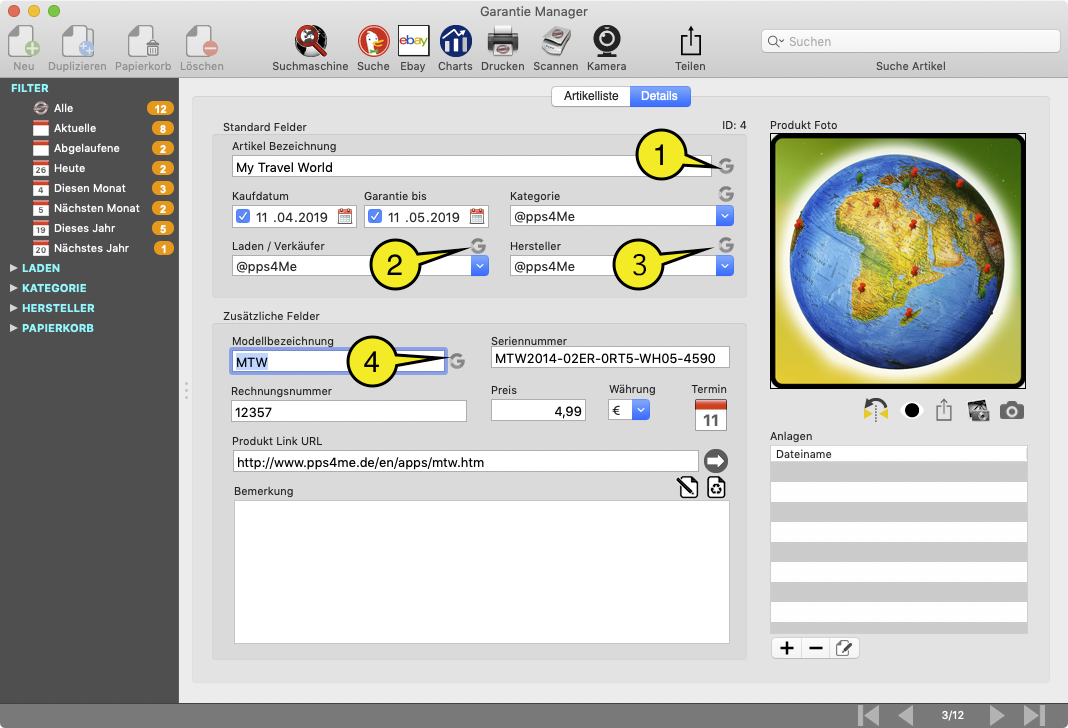
Task: Switch to the Artikelliste tab
Action: click(591, 96)
